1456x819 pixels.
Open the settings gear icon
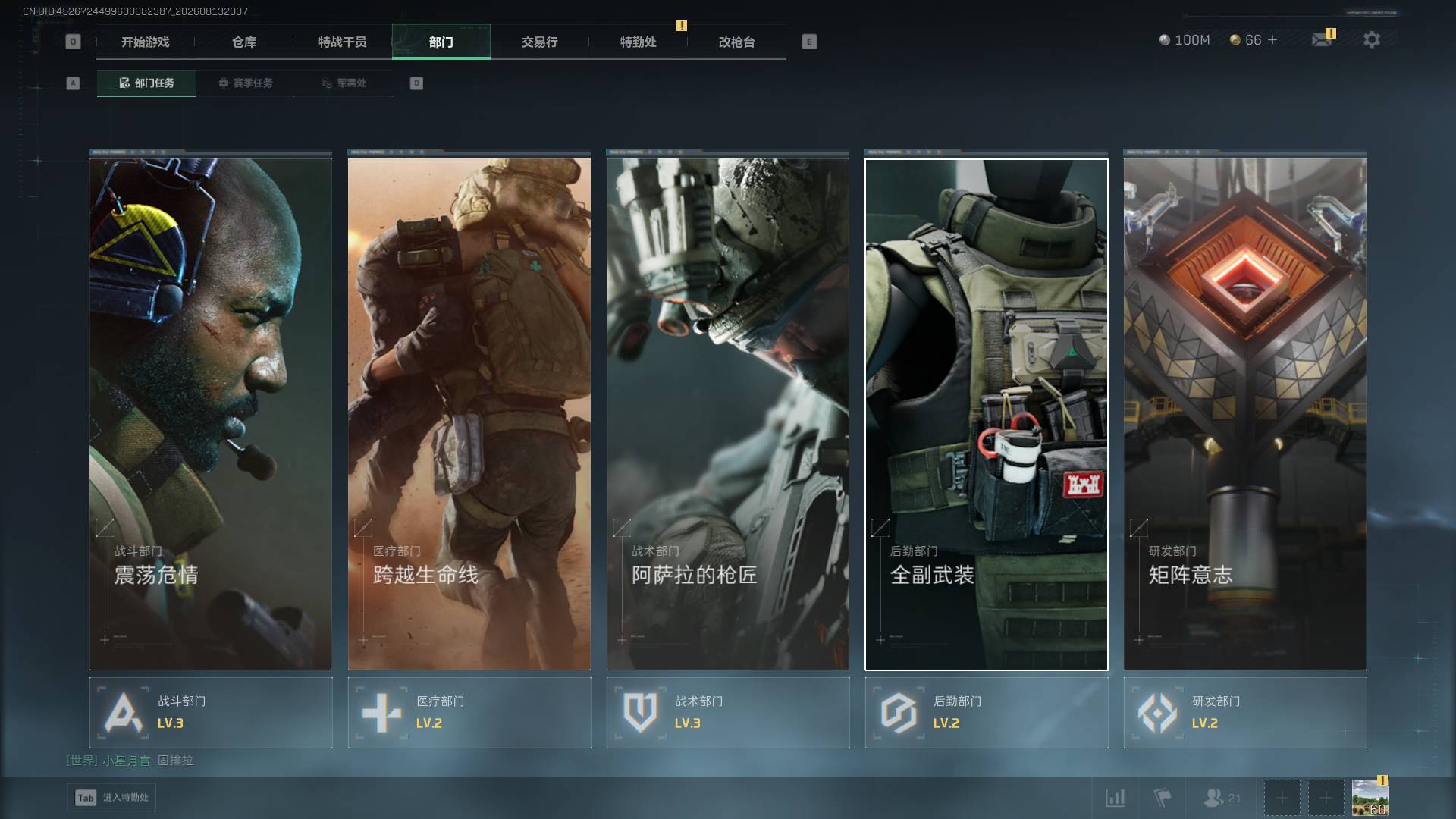(1372, 39)
